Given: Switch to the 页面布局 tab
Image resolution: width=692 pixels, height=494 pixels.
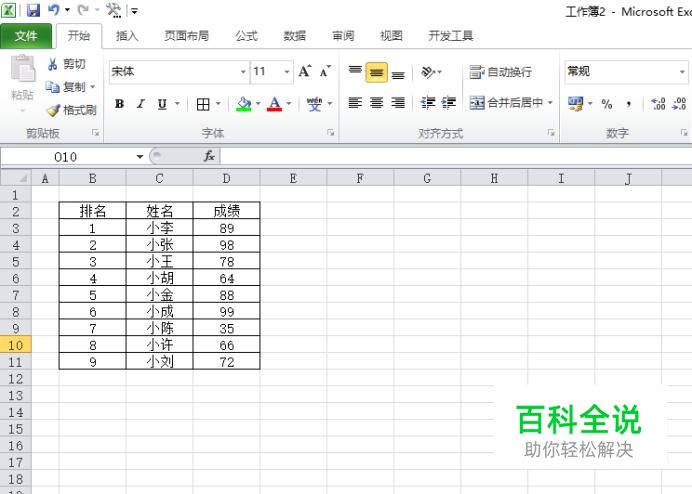Looking at the screenshot, I should (187, 36).
